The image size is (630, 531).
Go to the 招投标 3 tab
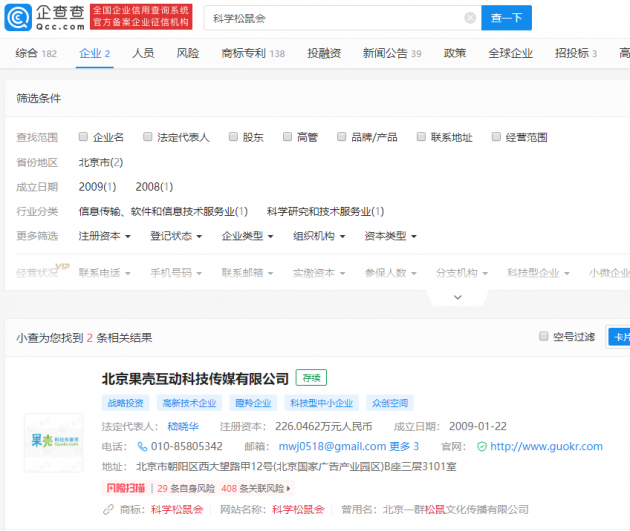[x=576, y=53]
